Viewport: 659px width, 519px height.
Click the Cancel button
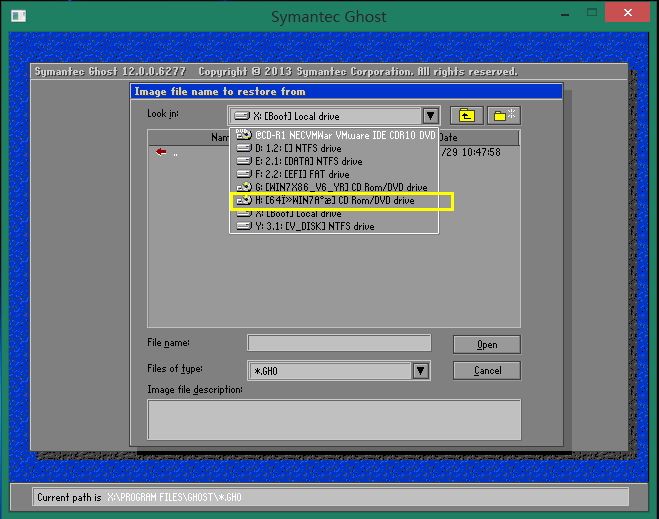click(x=487, y=371)
